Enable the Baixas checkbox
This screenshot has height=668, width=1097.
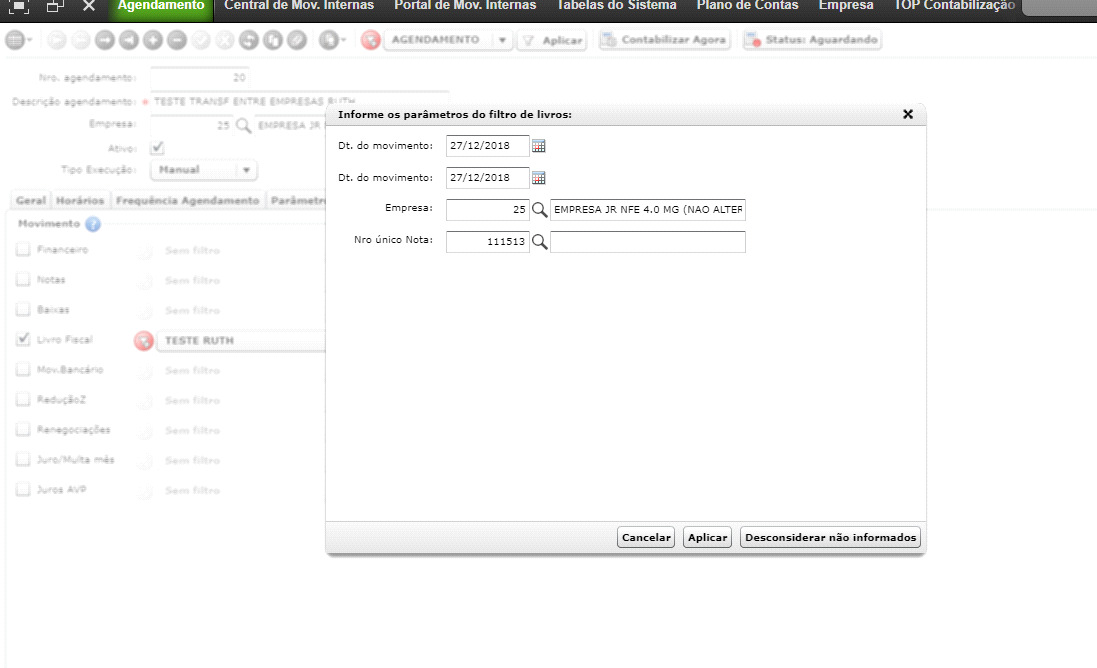[x=23, y=310]
